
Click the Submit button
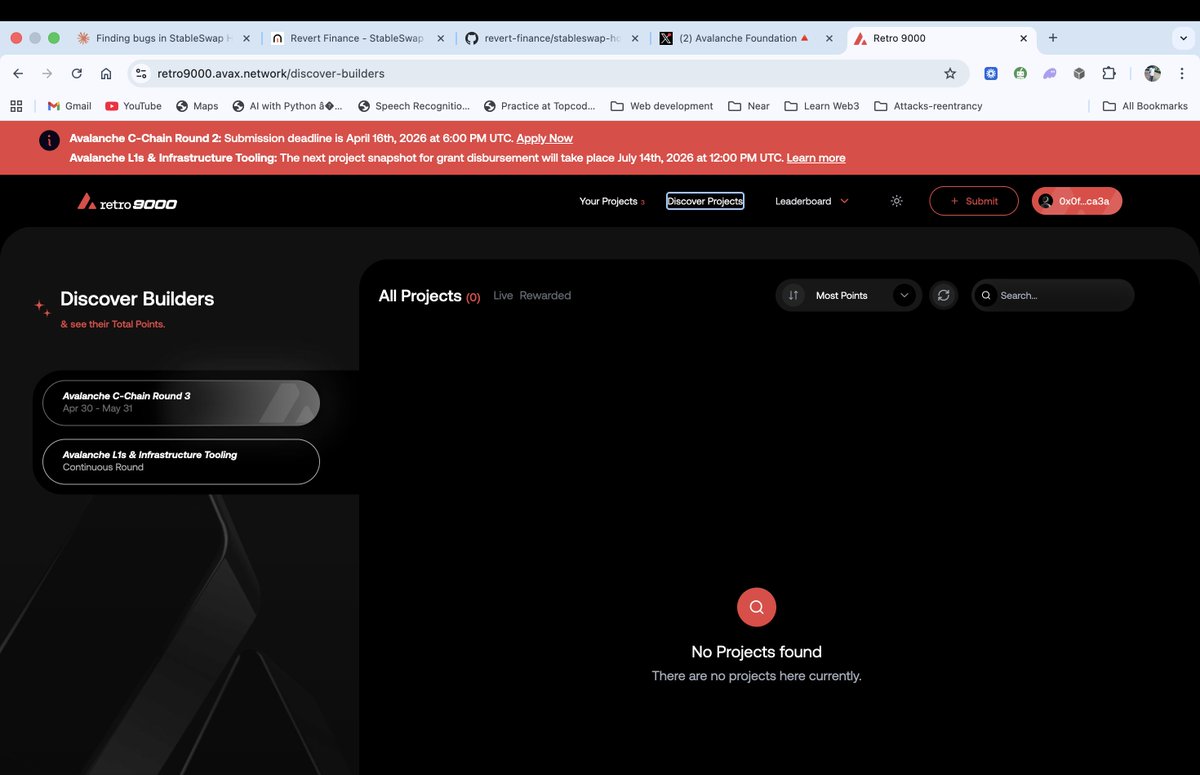pyautogui.click(x=974, y=201)
